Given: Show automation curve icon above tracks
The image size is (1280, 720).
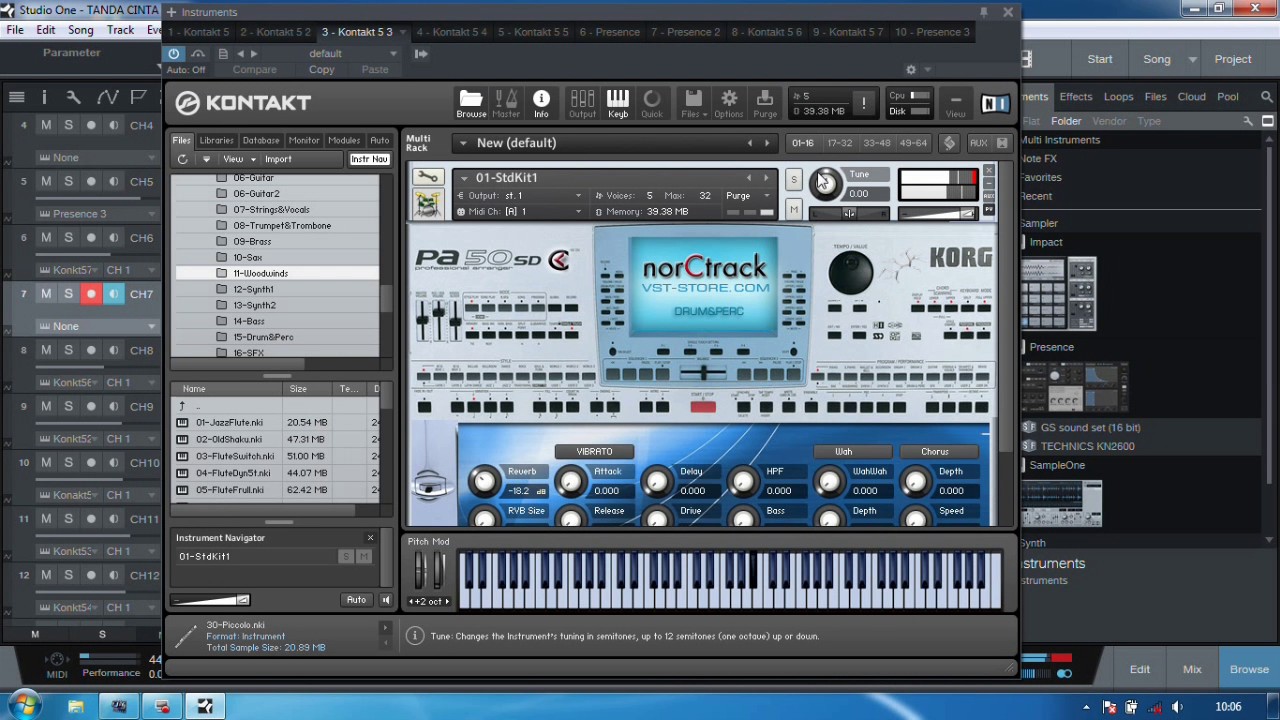Looking at the screenshot, I should click(107, 97).
